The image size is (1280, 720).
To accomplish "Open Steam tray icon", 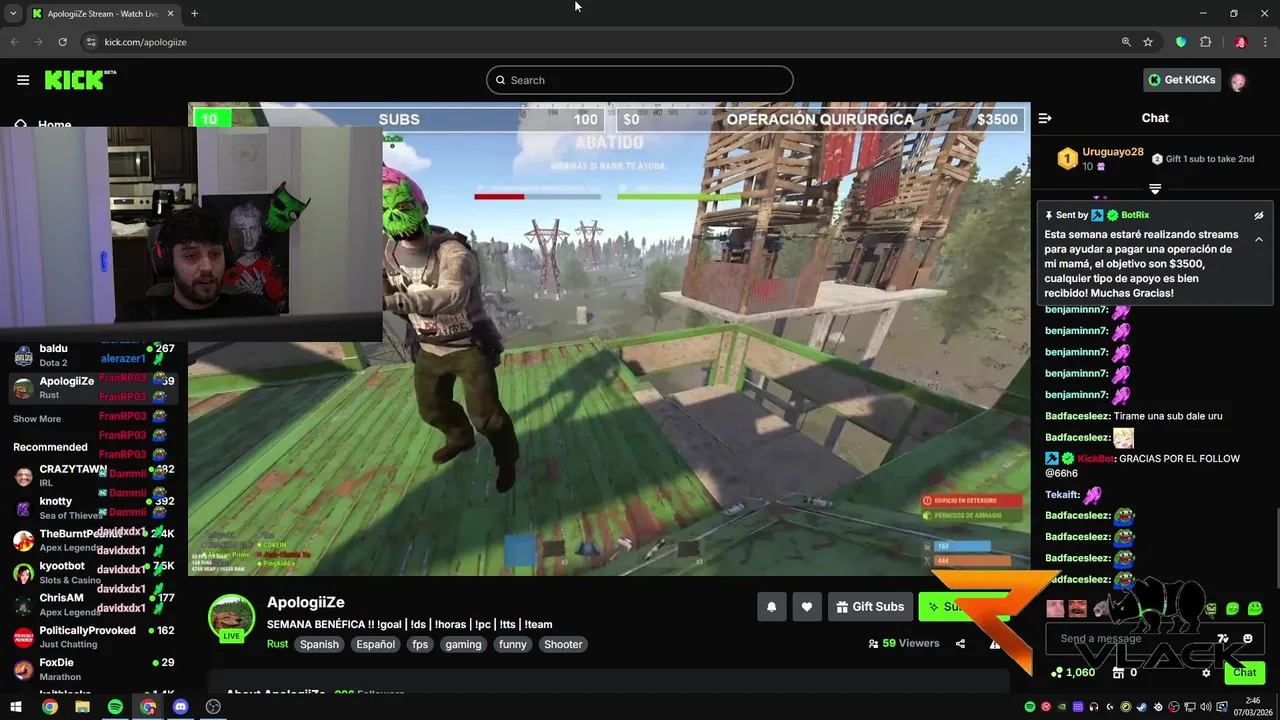I will pyautogui.click(x=1142, y=707).
